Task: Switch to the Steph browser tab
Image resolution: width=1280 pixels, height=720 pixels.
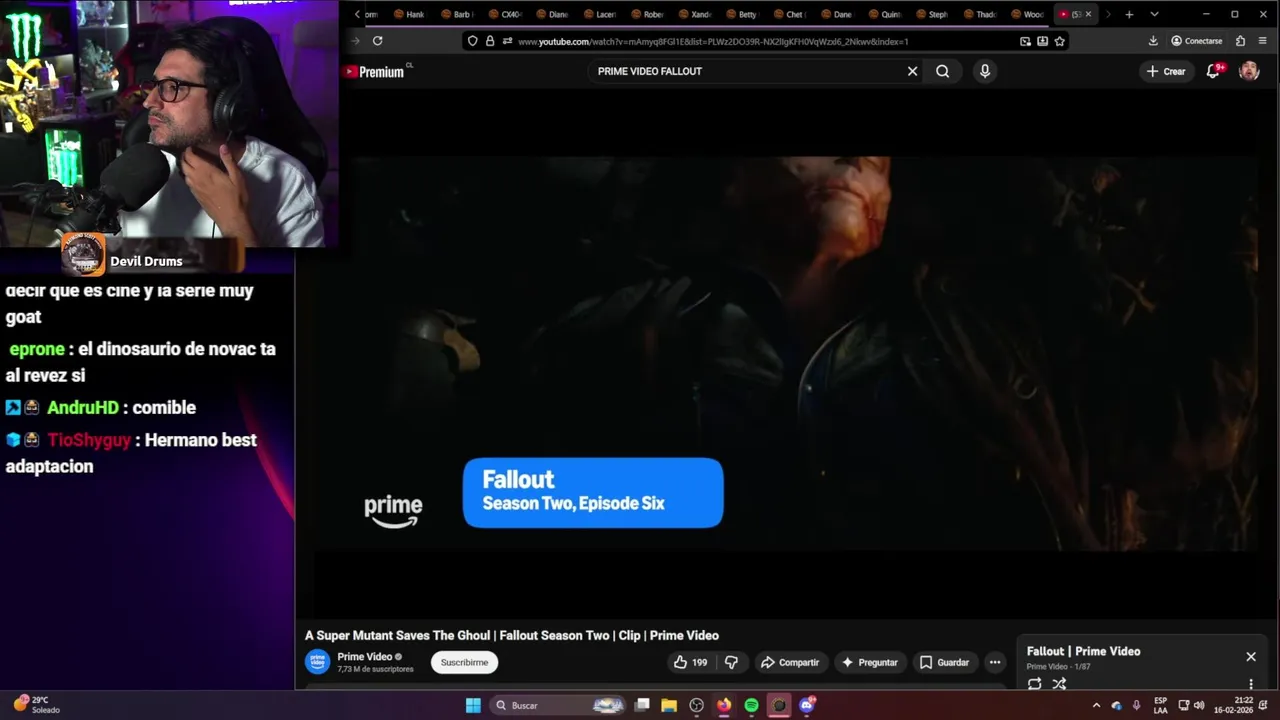Action: pos(932,15)
